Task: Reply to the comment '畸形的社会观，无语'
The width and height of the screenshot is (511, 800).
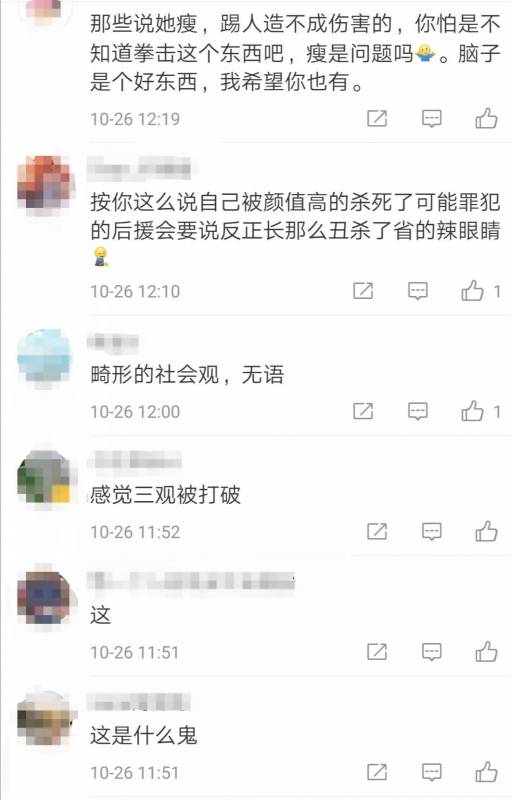Action: point(418,411)
